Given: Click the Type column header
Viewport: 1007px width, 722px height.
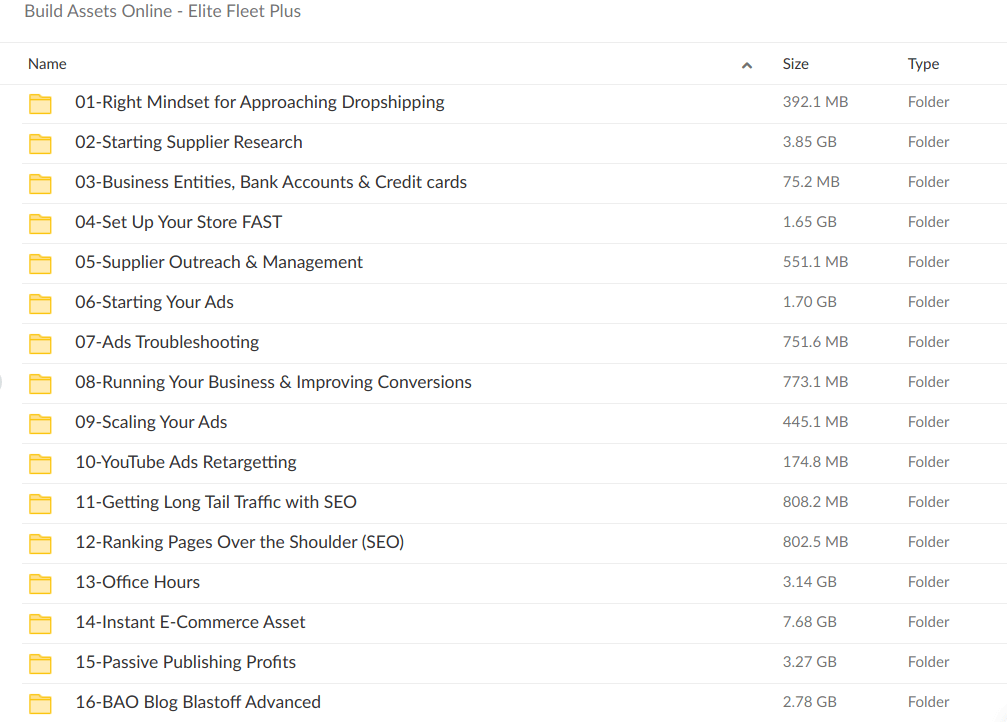Looking at the screenshot, I should (923, 63).
